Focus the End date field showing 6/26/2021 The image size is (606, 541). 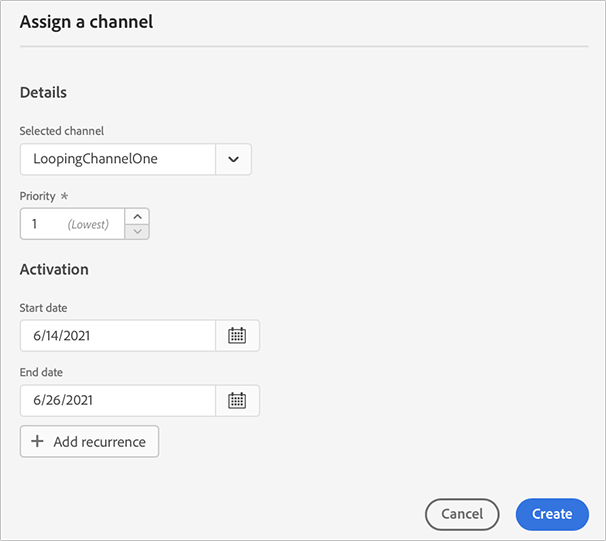click(x=117, y=400)
